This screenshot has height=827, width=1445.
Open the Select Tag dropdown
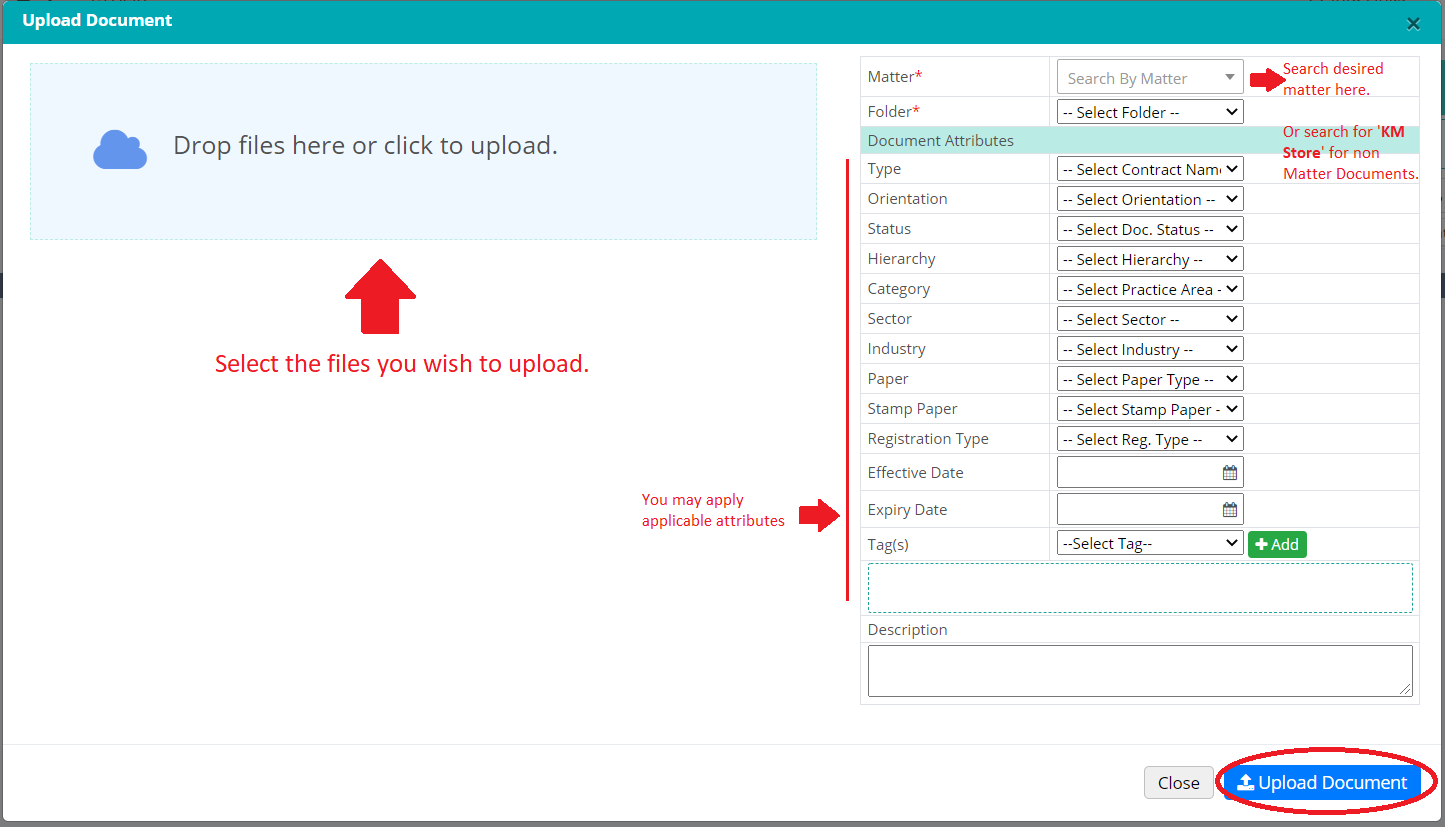click(x=1149, y=544)
